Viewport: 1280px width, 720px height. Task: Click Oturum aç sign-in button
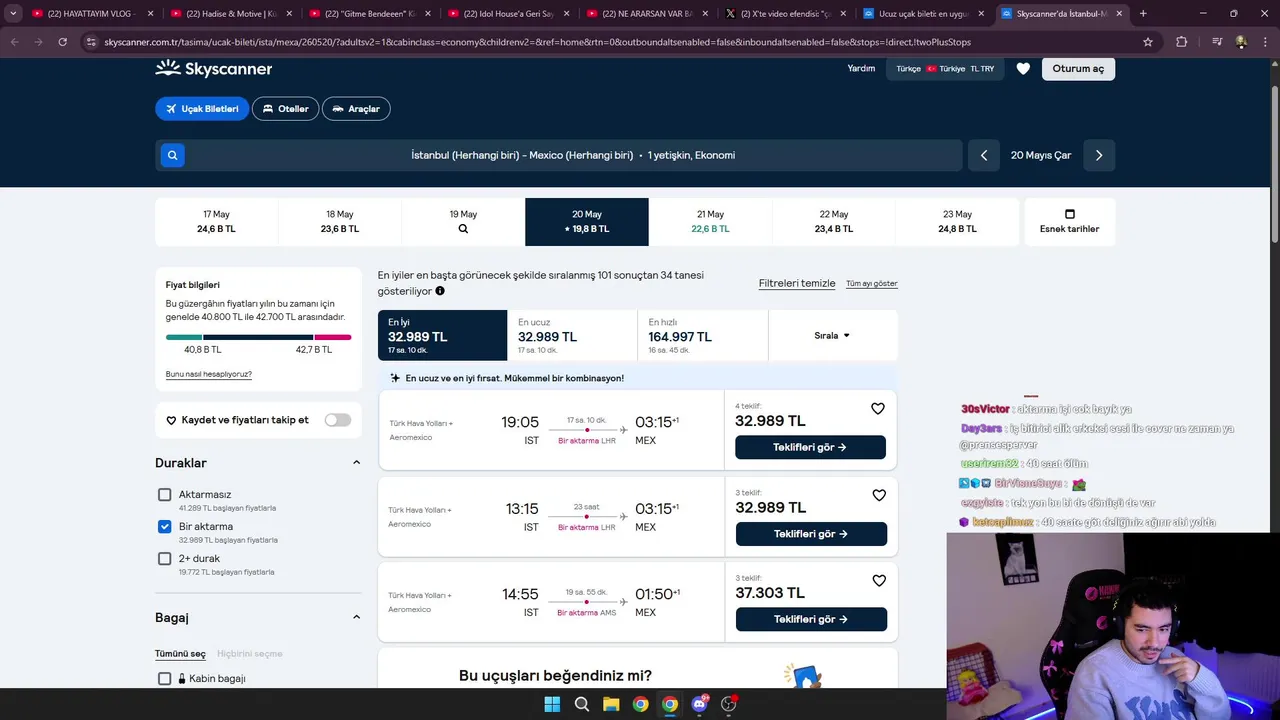click(x=1078, y=69)
